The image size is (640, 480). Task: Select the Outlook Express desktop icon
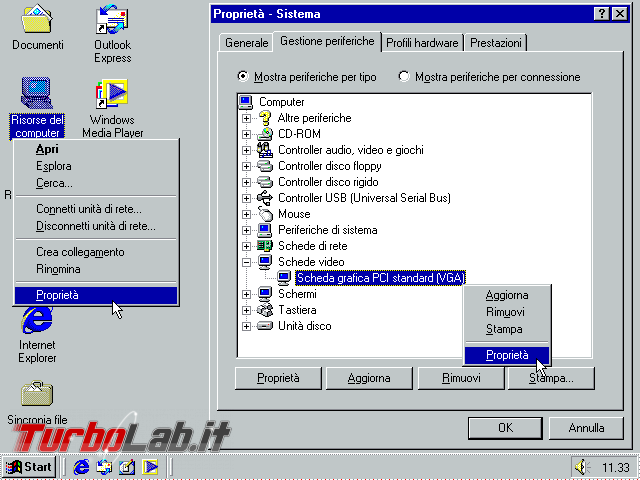112,19
